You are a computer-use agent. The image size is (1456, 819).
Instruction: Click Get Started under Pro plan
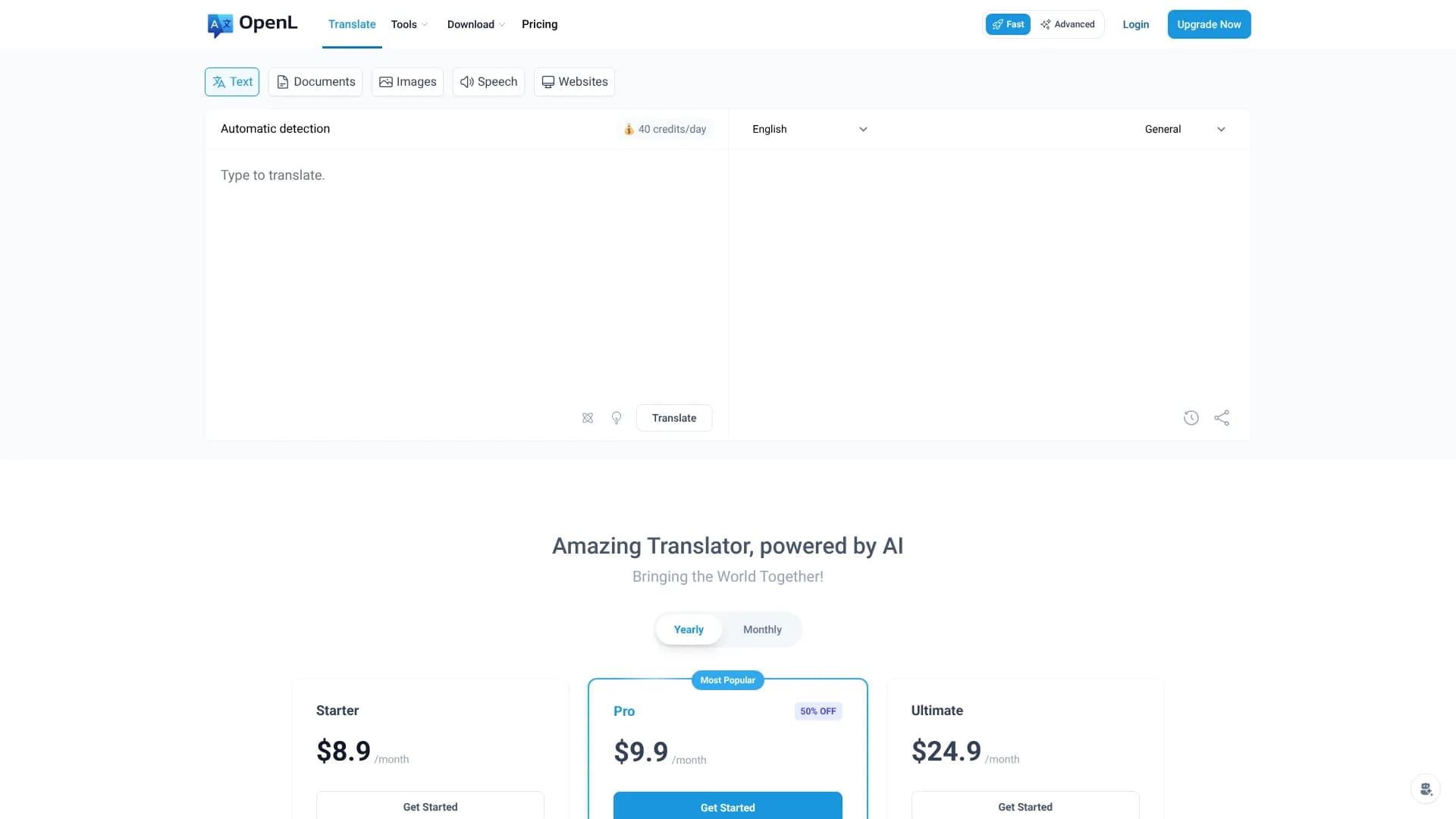[x=727, y=807]
